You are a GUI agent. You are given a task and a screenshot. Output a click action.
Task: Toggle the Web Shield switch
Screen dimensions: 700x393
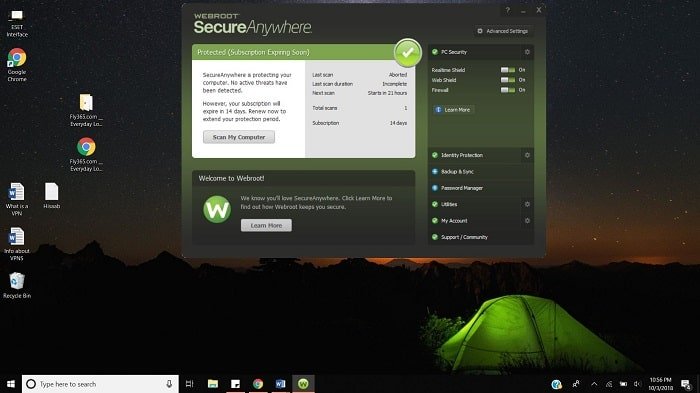point(508,80)
